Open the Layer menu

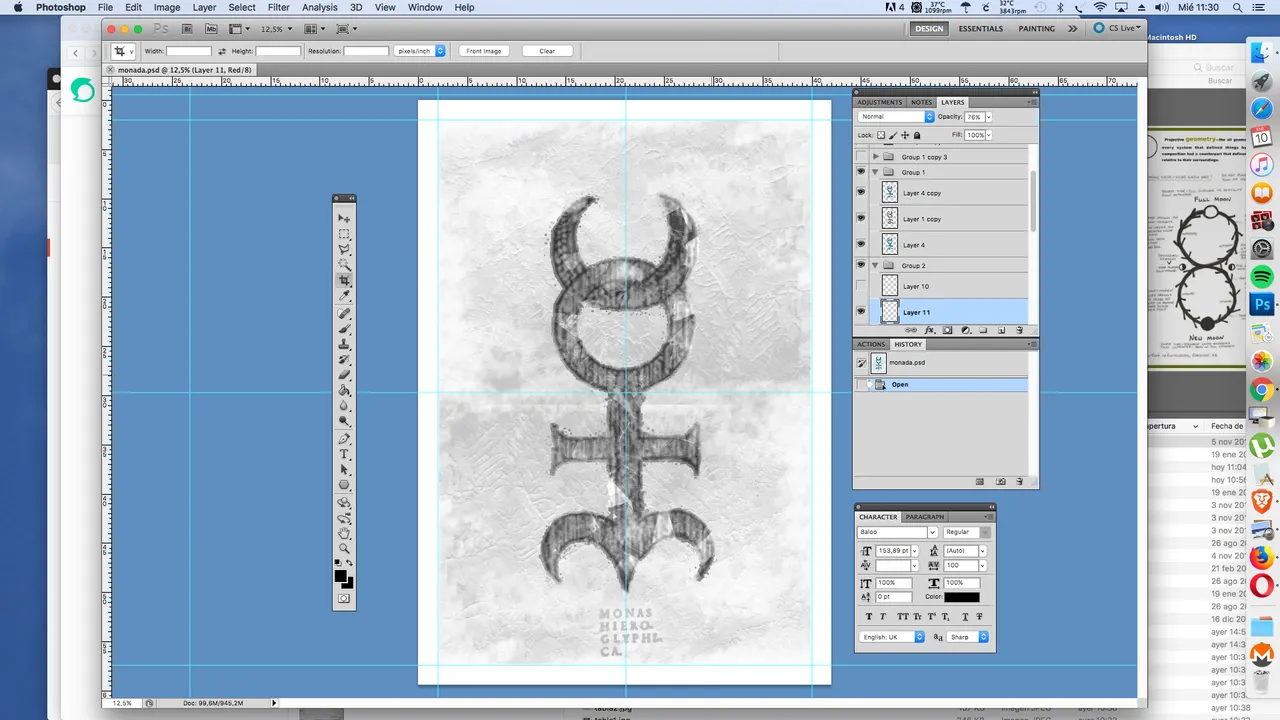click(x=204, y=7)
